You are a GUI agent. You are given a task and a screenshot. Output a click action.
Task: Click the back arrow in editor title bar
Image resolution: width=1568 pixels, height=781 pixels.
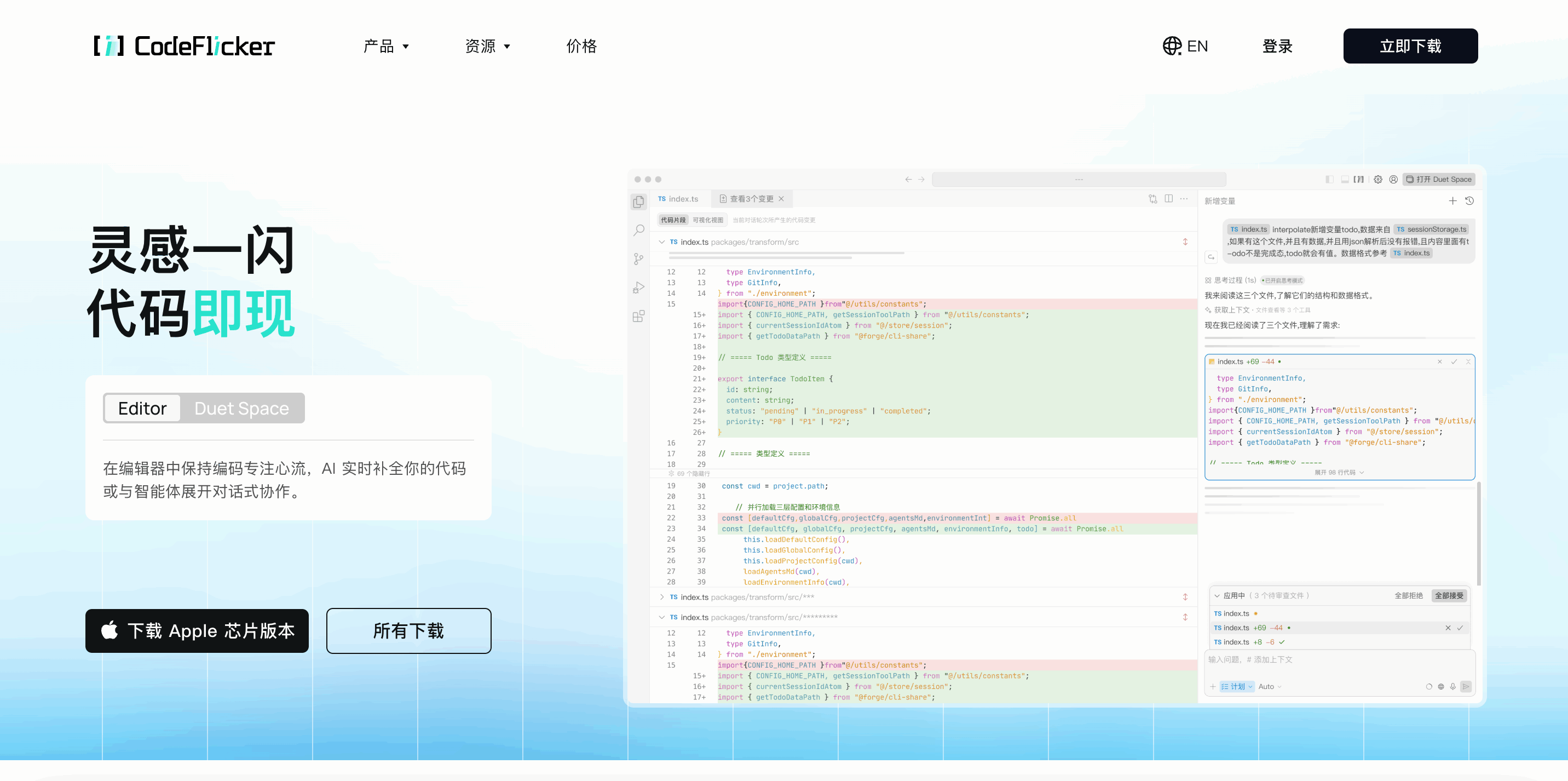(x=908, y=179)
